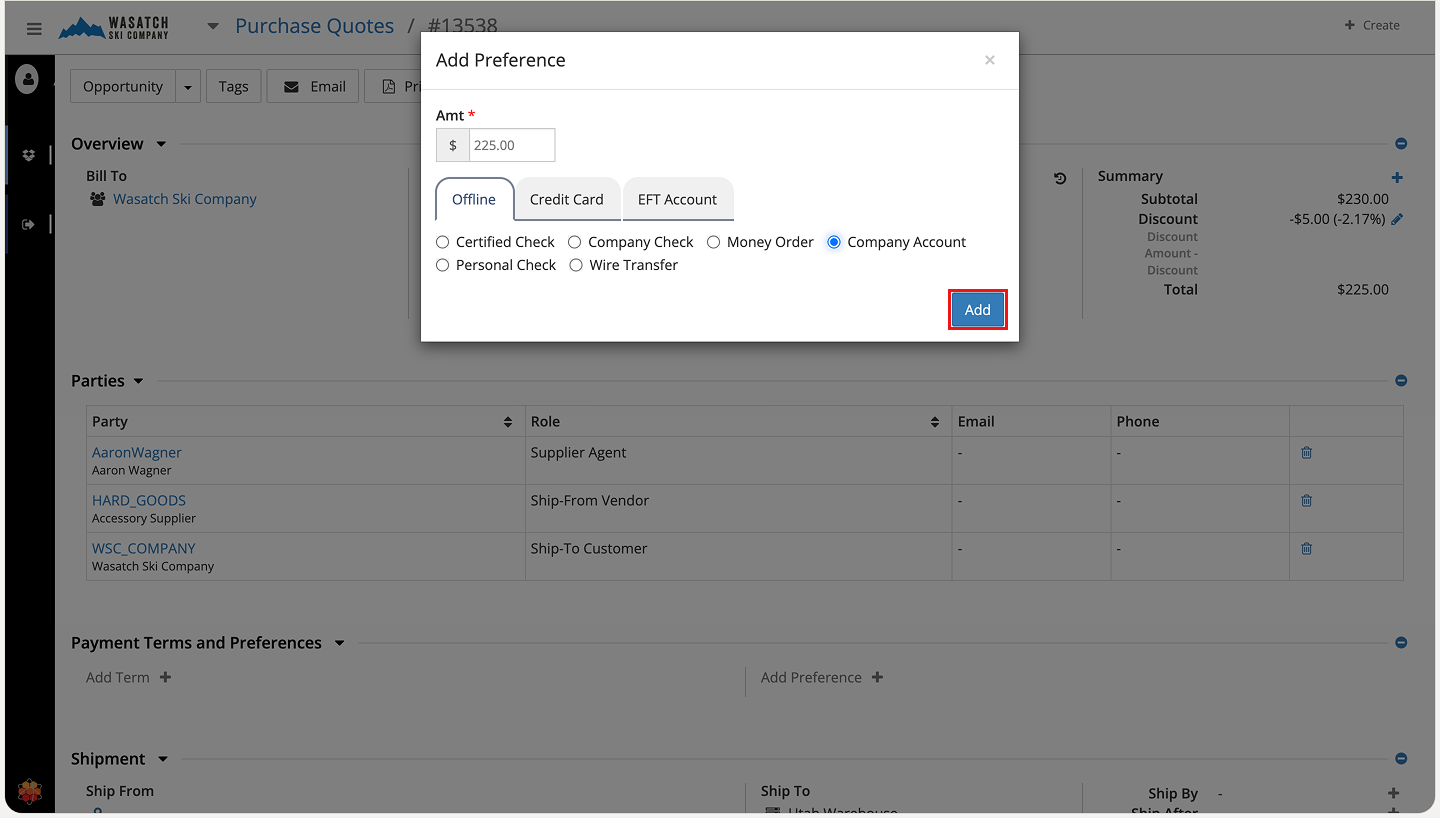Choose Wire Transfer payment method
This screenshot has height=818, width=1440.
click(x=576, y=265)
